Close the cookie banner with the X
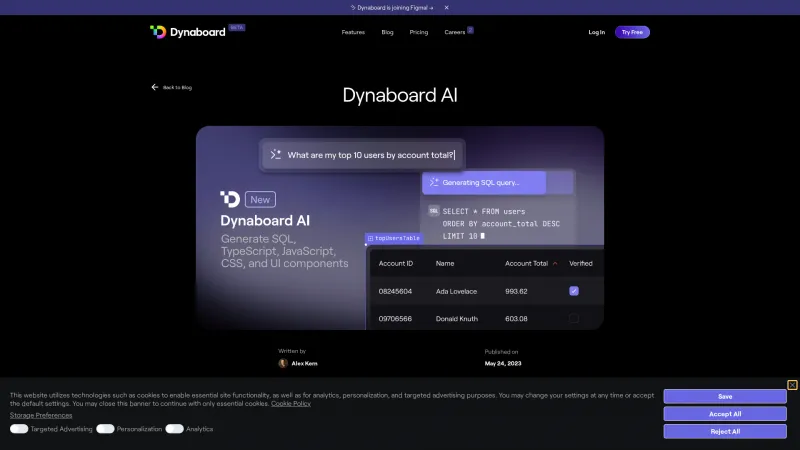The width and height of the screenshot is (800, 450). click(x=792, y=385)
